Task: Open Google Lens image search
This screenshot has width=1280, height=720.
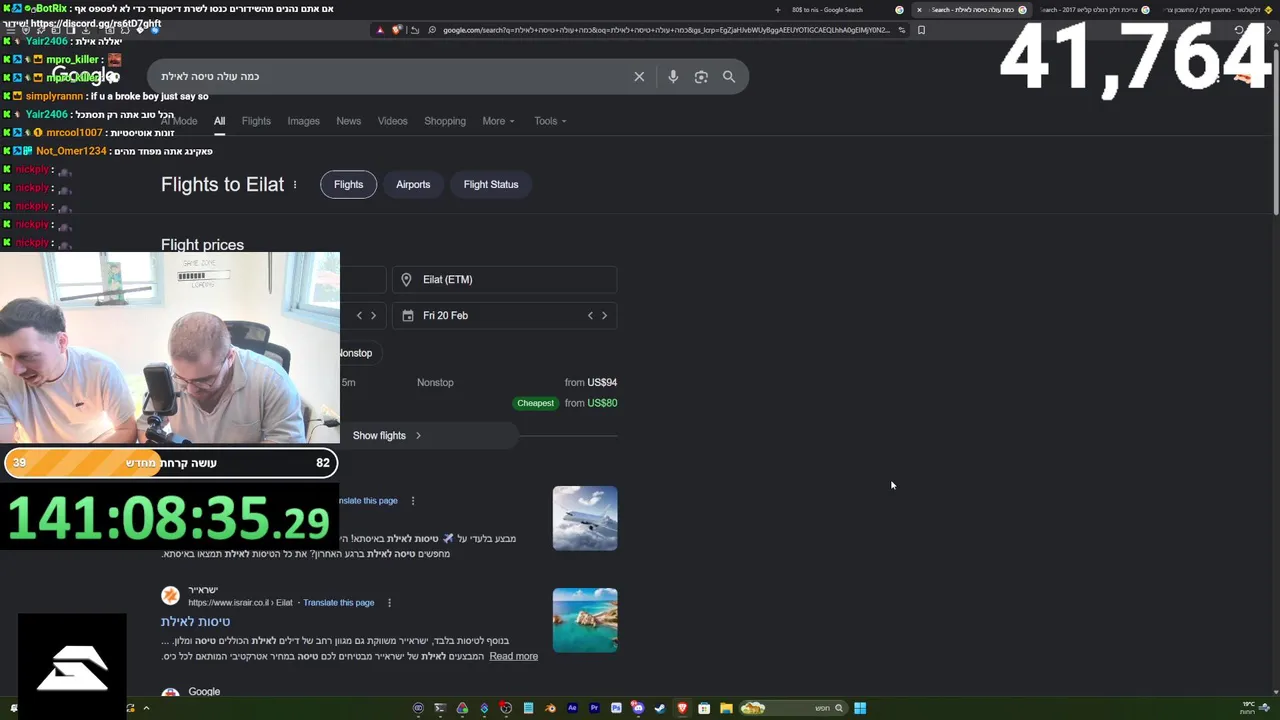Action: click(x=701, y=77)
